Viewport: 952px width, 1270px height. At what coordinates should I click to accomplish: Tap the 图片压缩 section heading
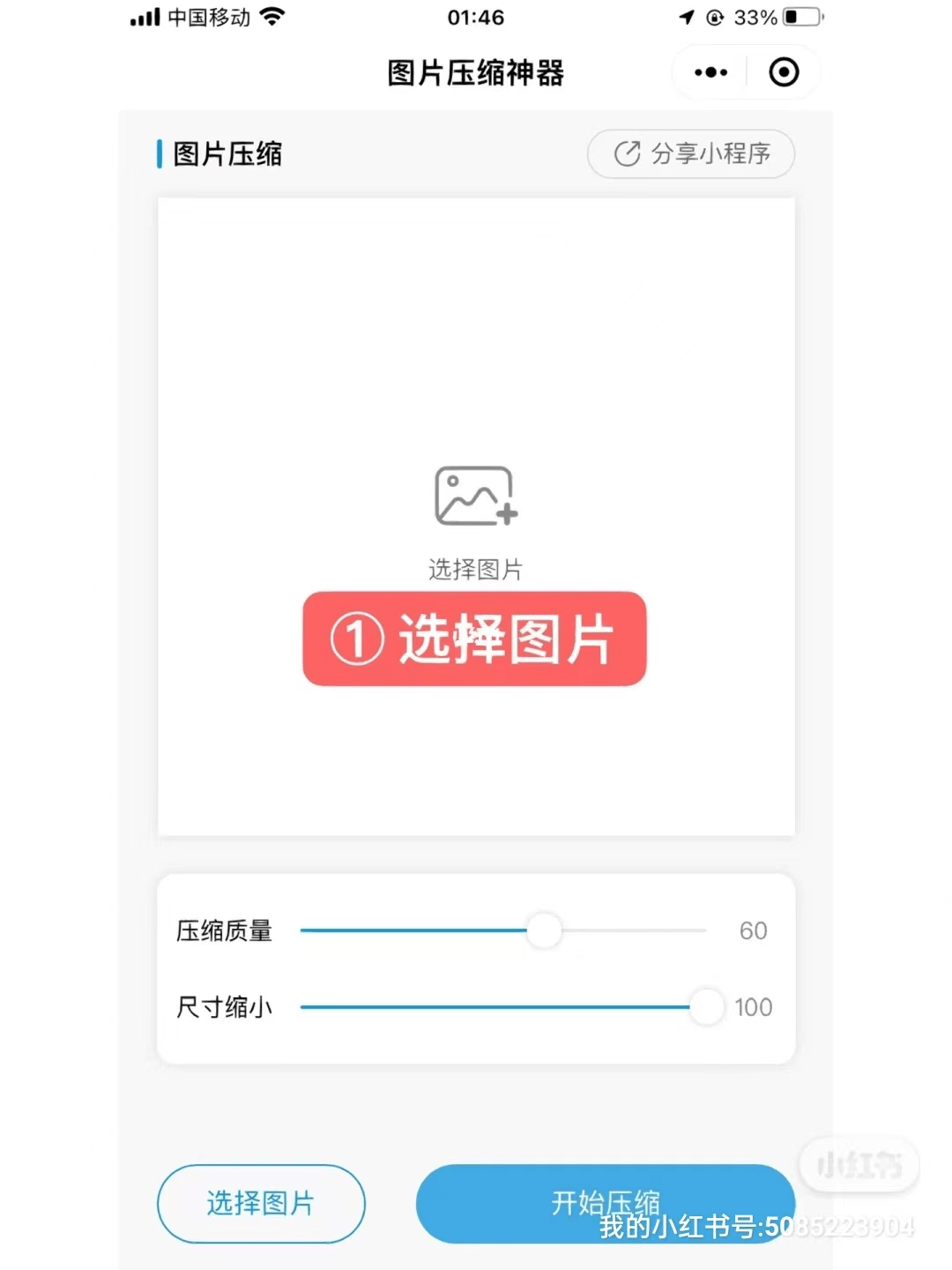pyautogui.click(x=227, y=153)
